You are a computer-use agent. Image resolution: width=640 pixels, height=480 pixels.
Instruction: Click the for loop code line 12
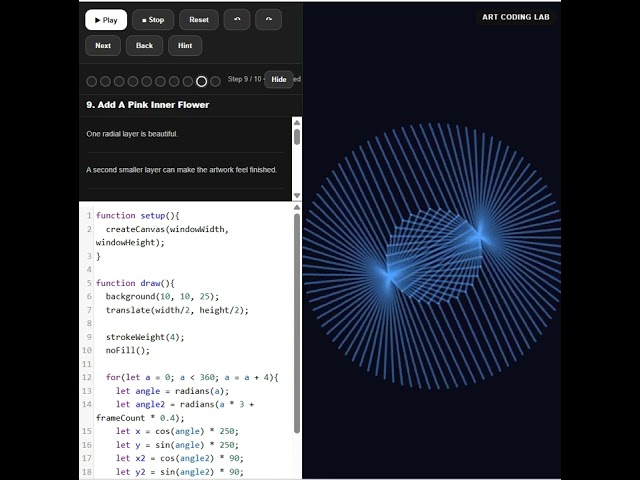click(192, 378)
